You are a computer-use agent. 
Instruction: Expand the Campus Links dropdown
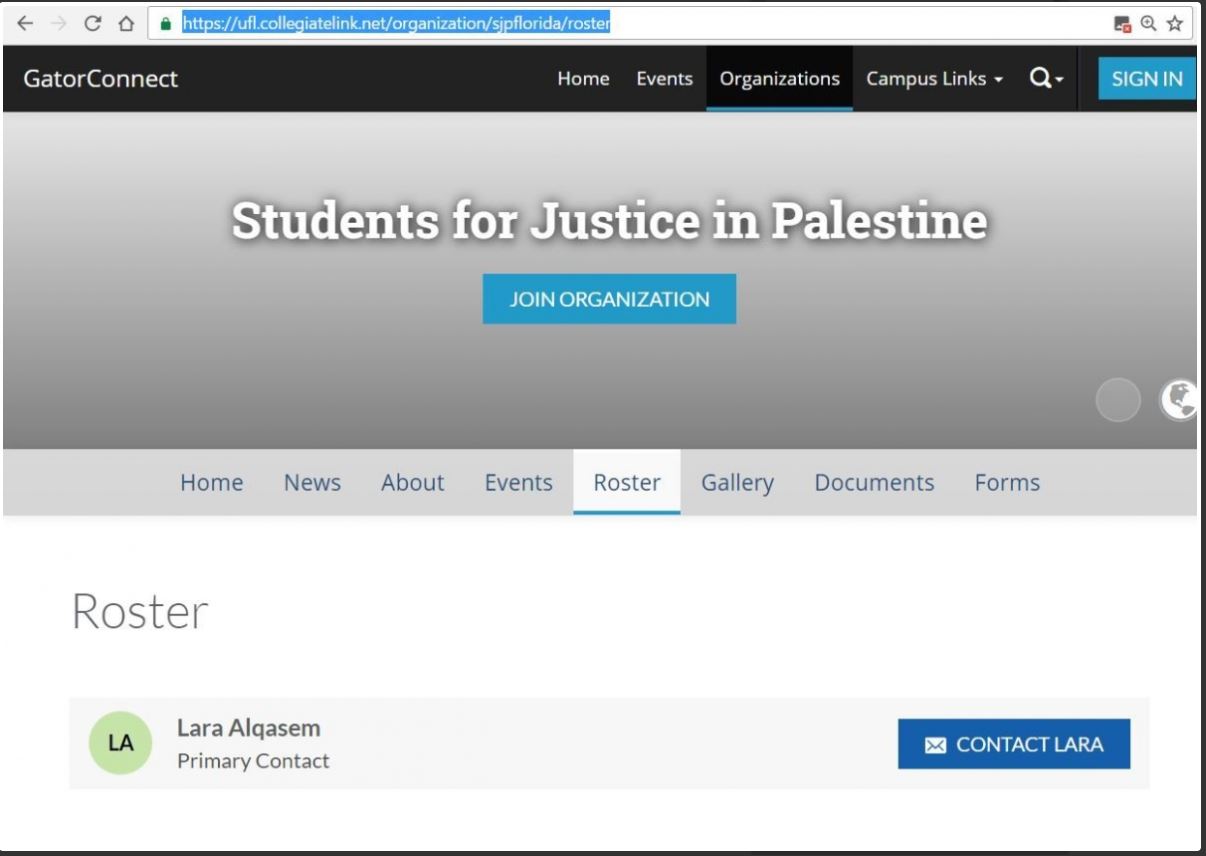(x=934, y=78)
